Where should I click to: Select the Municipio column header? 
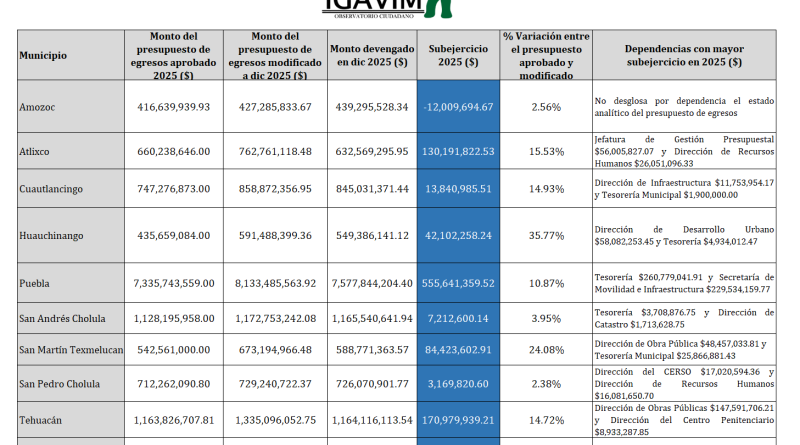tap(43, 56)
